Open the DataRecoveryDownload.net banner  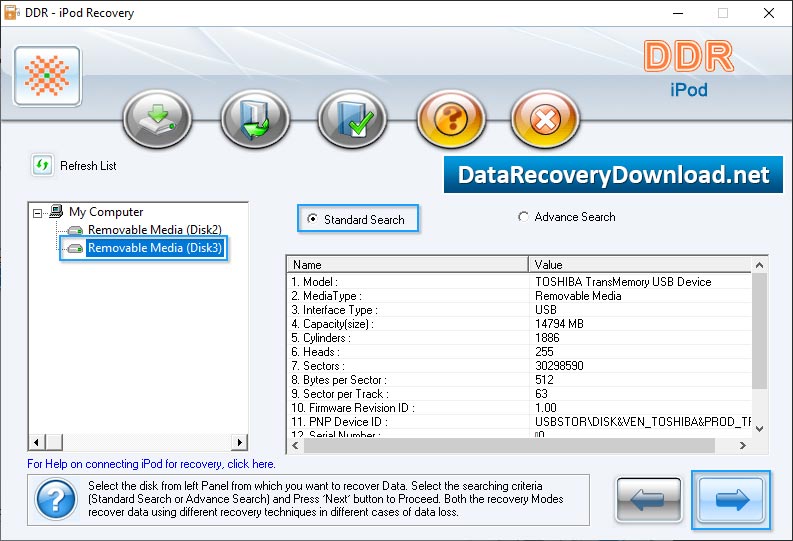pyautogui.click(x=613, y=174)
